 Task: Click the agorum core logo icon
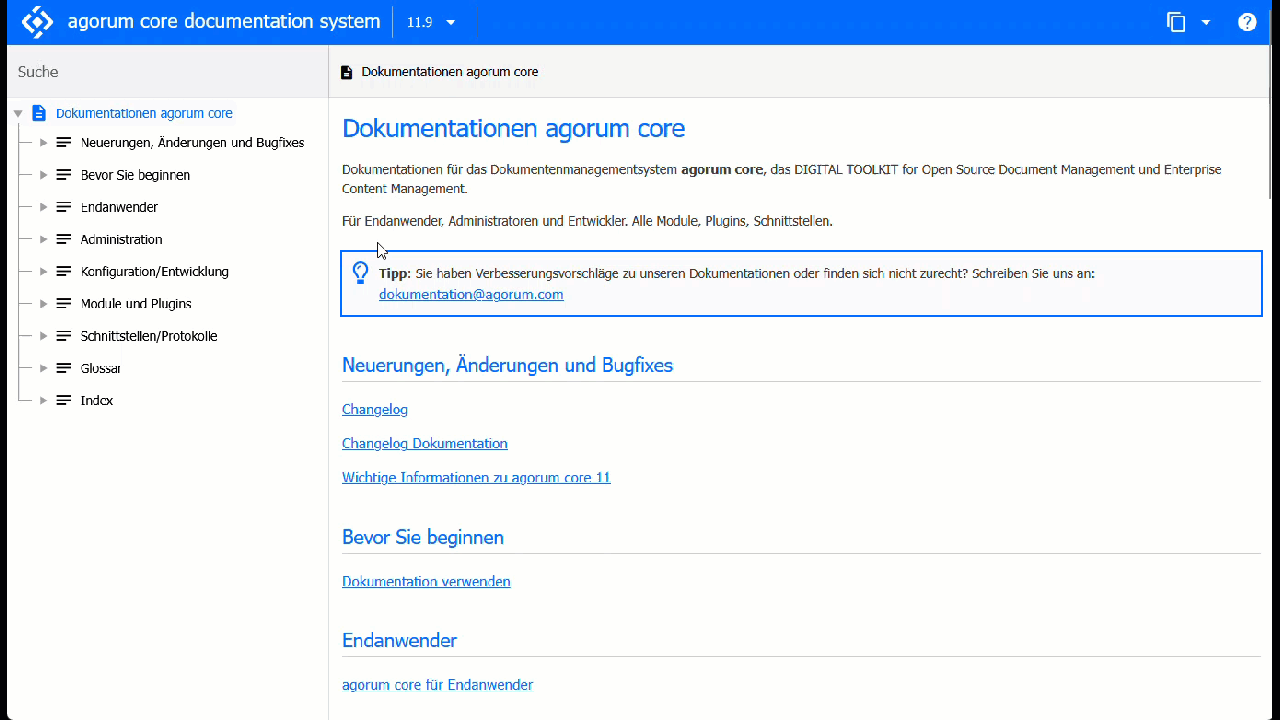(37, 22)
